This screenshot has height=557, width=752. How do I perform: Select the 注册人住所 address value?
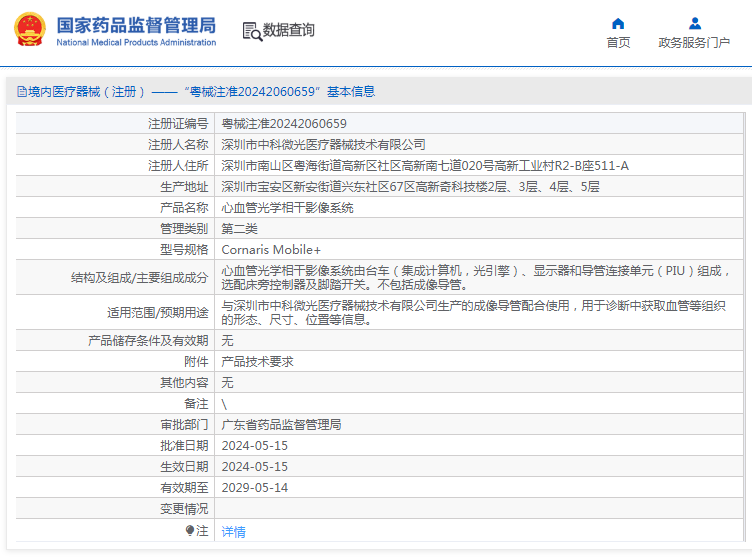click(x=425, y=166)
